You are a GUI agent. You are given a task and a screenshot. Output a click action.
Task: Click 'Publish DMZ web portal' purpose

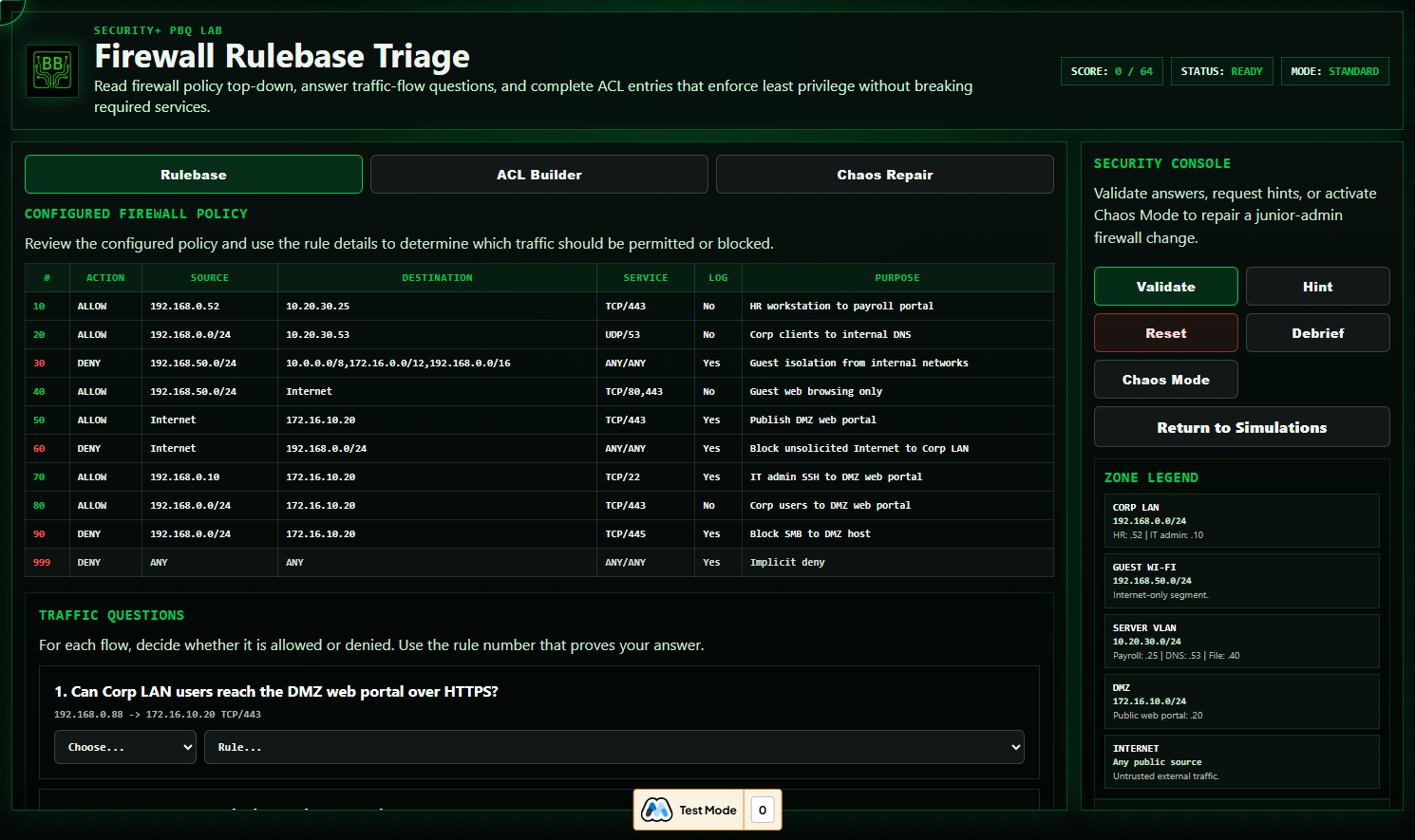813,420
